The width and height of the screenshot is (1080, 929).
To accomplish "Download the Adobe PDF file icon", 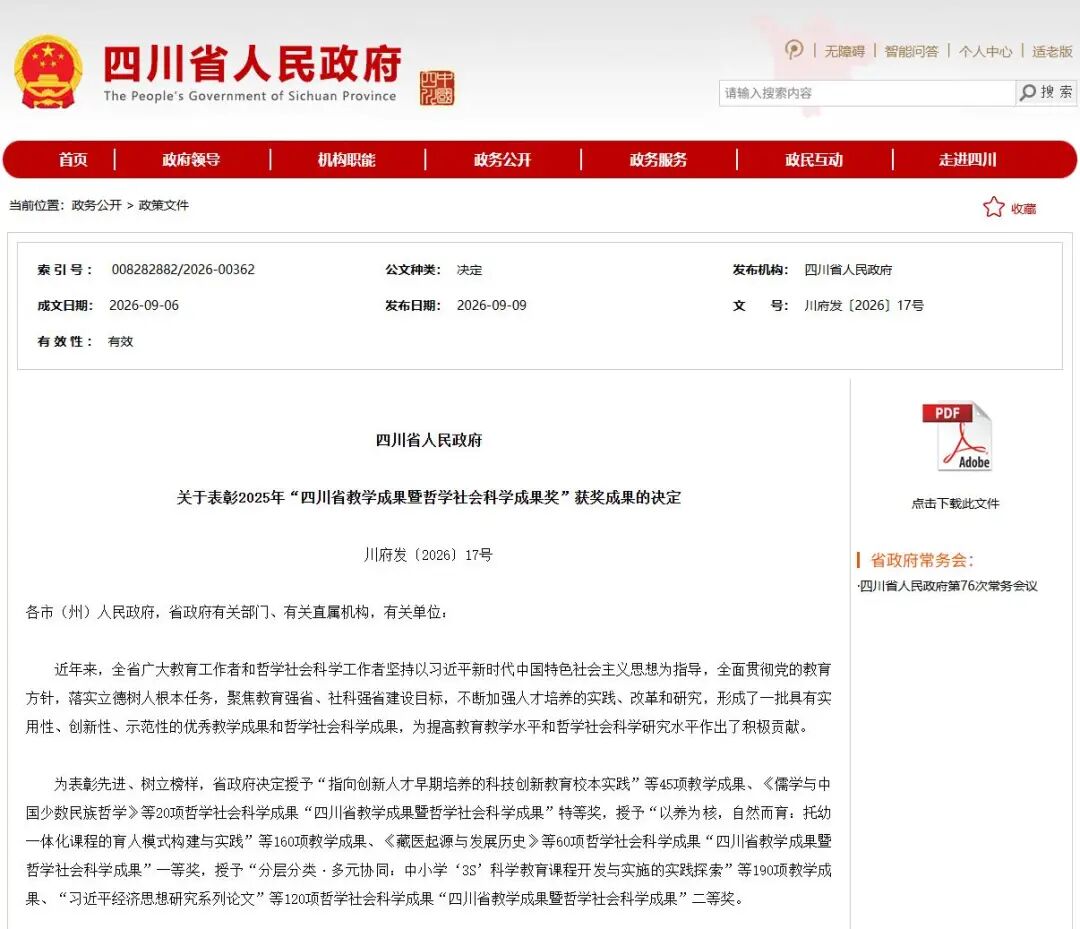I will click(957, 437).
